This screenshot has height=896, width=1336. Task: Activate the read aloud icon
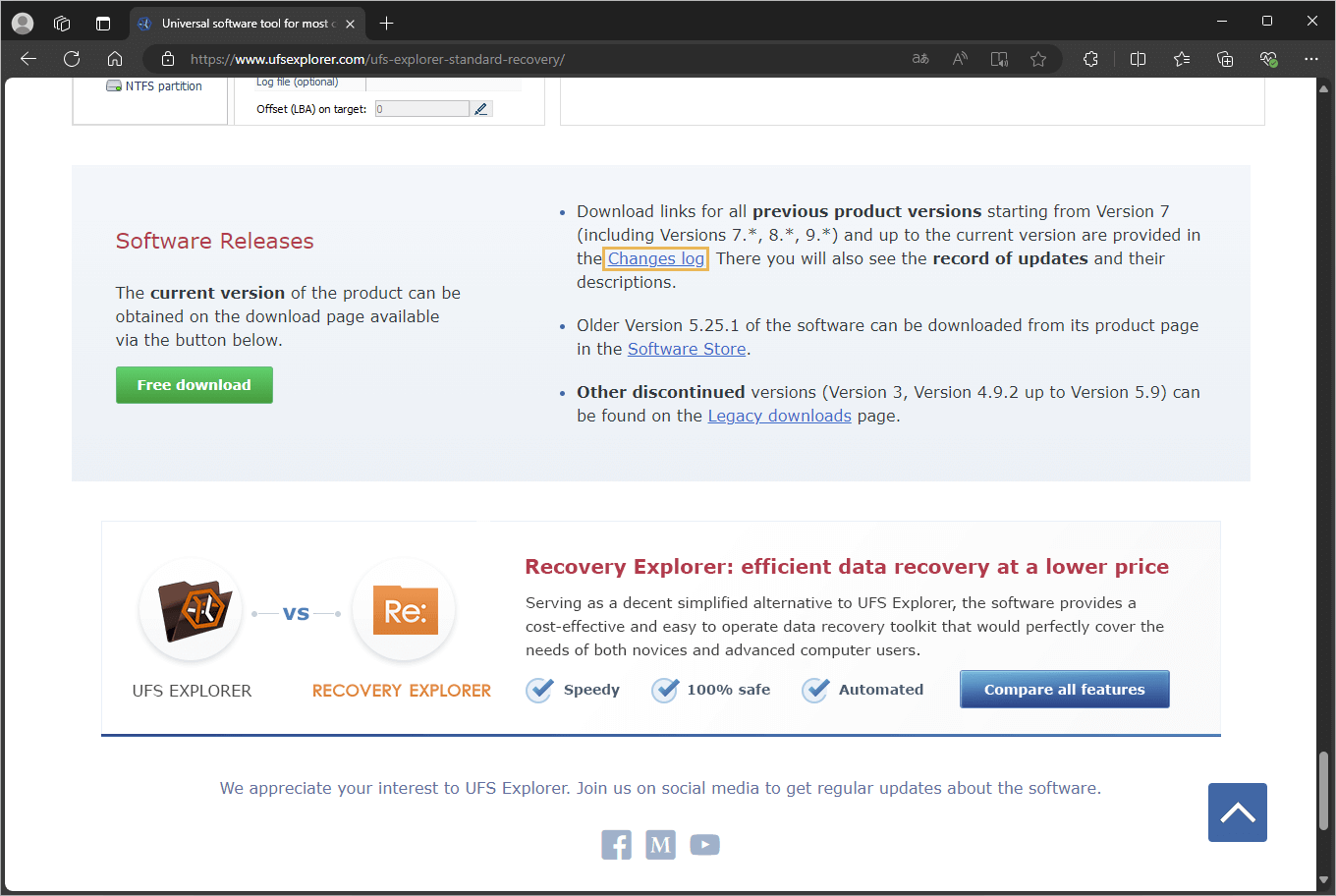coord(960,59)
